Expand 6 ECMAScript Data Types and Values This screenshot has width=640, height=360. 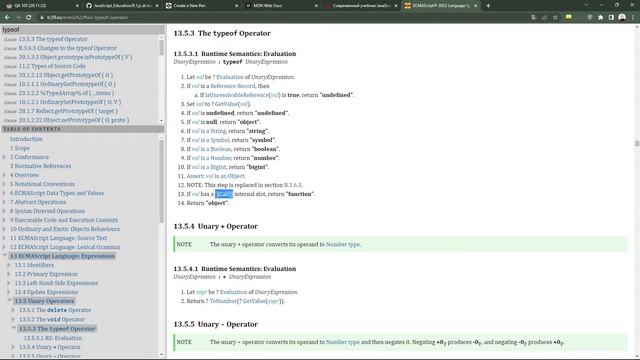tap(4, 193)
